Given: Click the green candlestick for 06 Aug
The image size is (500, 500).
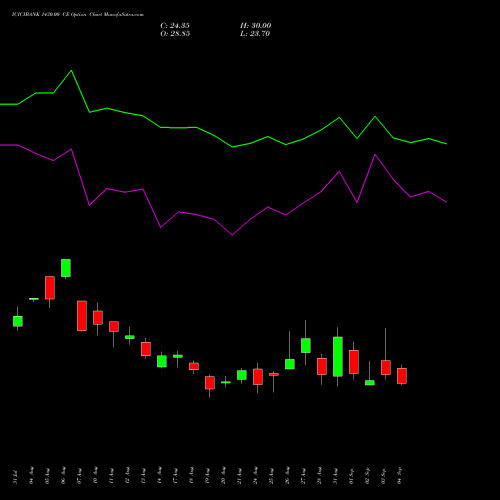Looking at the screenshot, I should [66, 268].
